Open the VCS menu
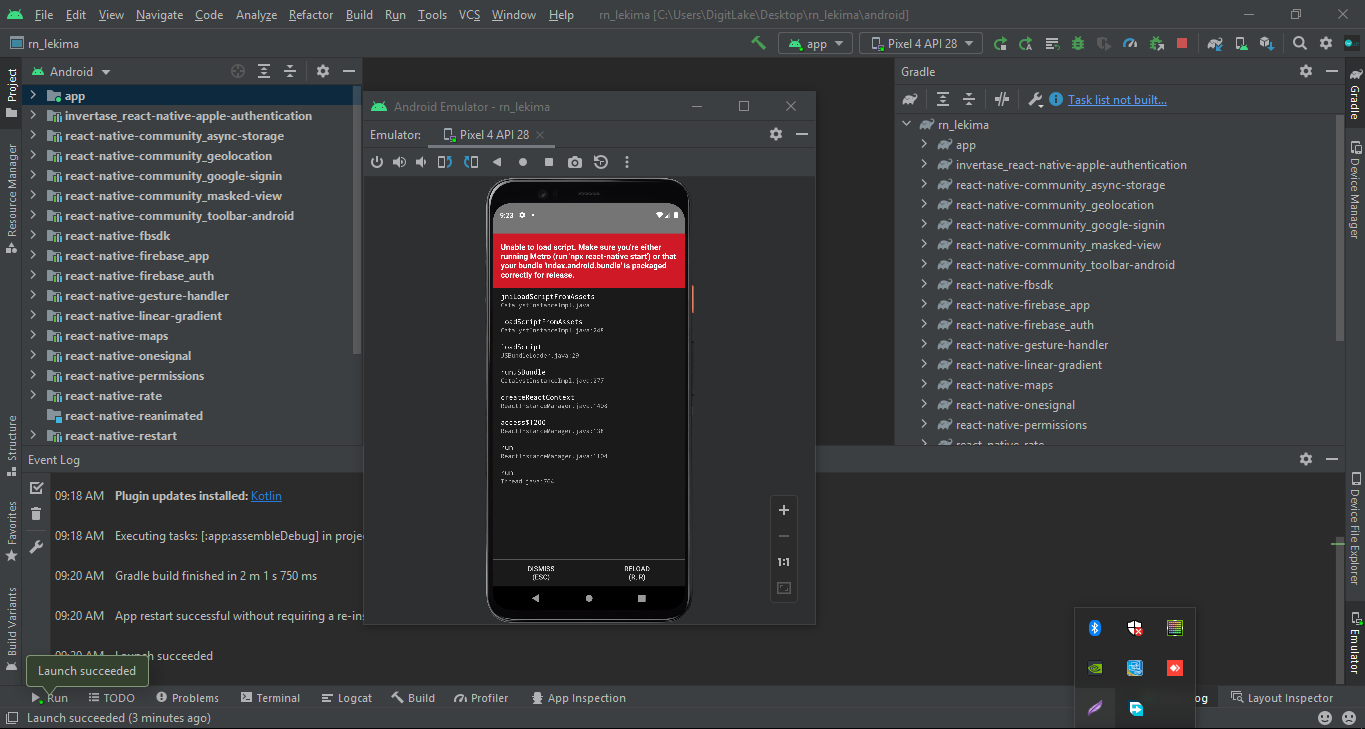The width and height of the screenshot is (1365, 729). pyautogui.click(x=470, y=15)
